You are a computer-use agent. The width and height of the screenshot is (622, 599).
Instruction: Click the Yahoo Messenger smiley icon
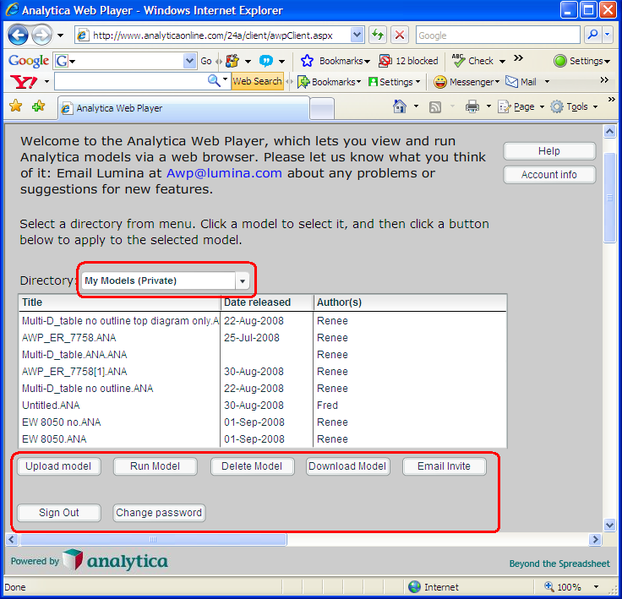440,82
